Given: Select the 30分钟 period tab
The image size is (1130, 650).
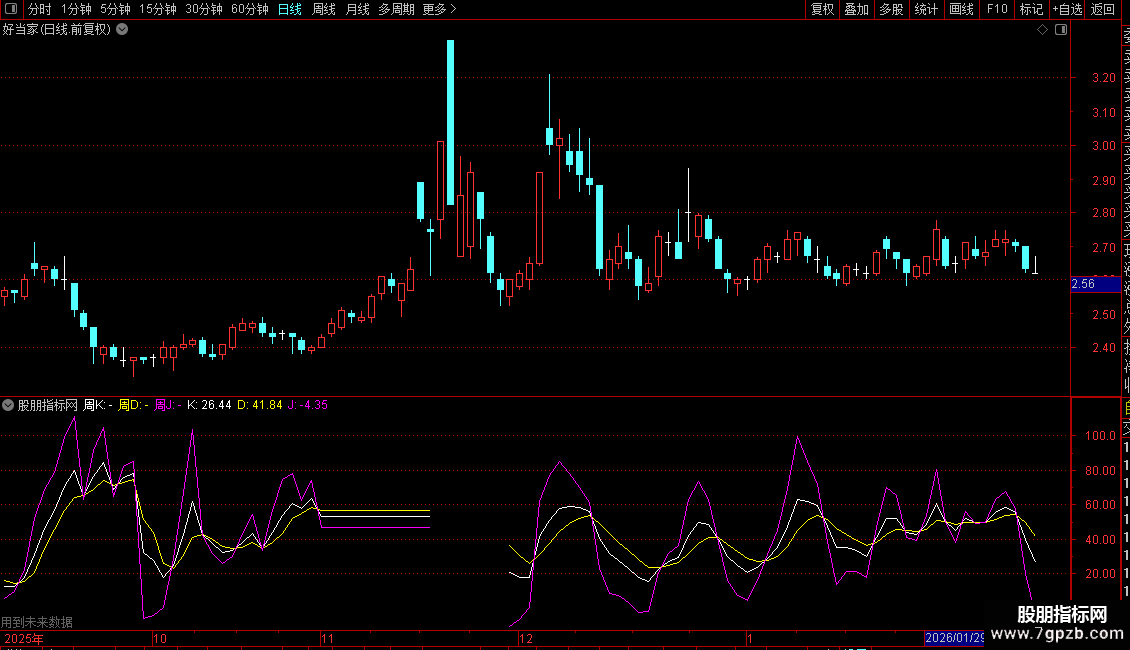Looking at the screenshot, I should click(x=203, y=9).
